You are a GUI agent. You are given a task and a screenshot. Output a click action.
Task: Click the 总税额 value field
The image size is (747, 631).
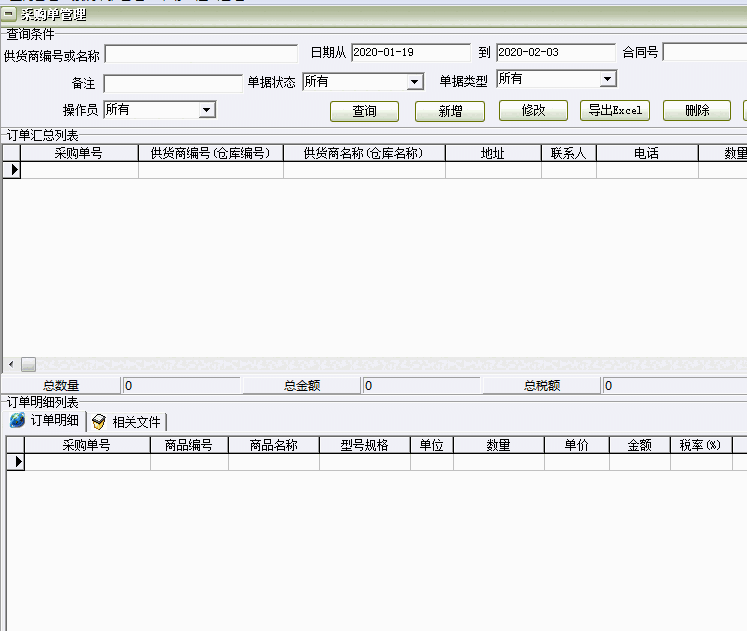click(674, 385)
